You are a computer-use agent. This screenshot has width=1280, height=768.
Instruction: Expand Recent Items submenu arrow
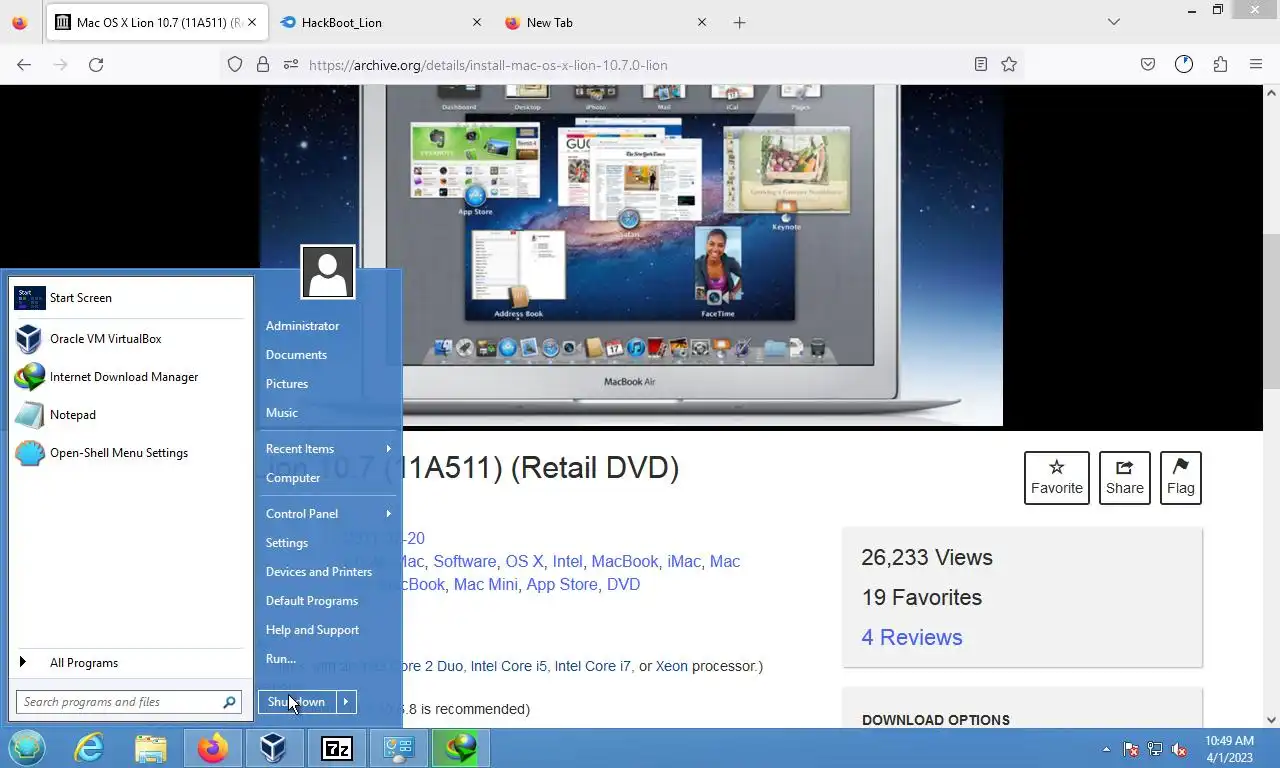pos(388,449)
